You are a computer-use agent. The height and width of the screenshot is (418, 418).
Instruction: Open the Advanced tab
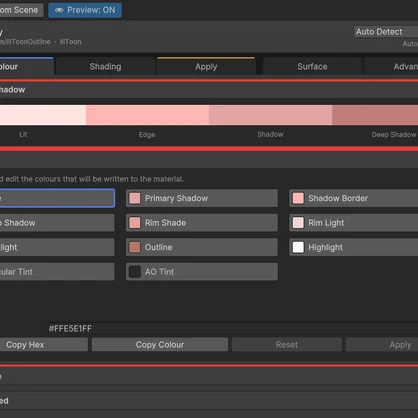tap(391, 66)
